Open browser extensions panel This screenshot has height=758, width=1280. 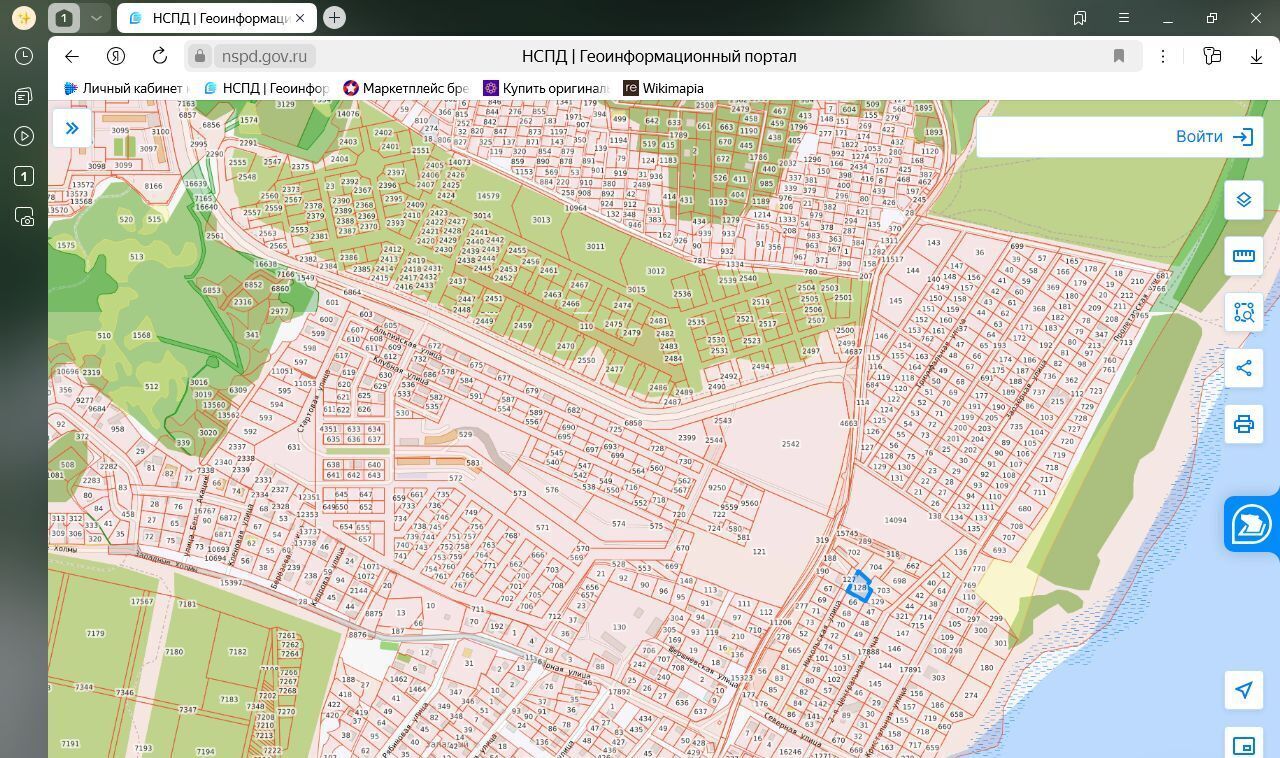click(x=1212, y=56)
